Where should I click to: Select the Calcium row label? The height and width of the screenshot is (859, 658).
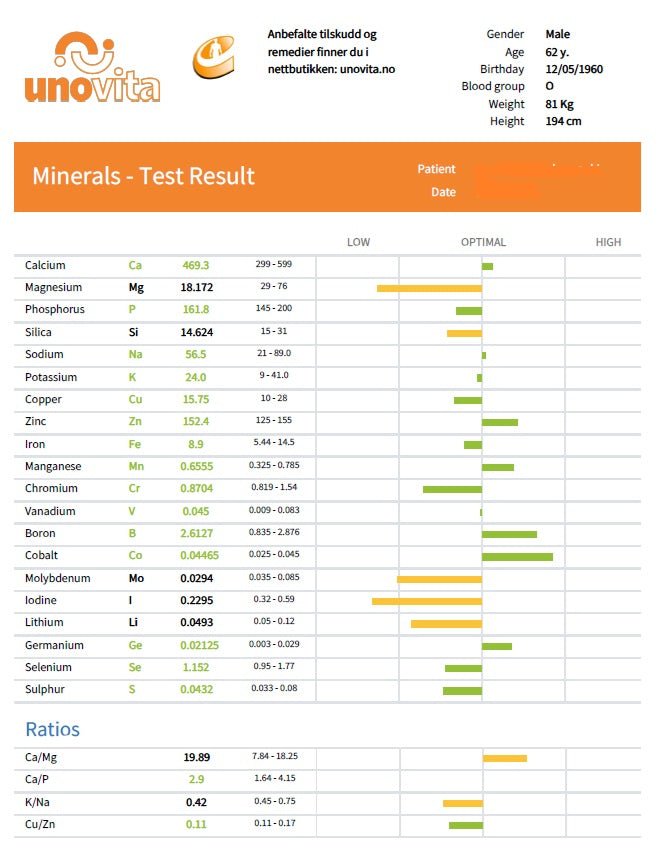click(x=45, y=266)
